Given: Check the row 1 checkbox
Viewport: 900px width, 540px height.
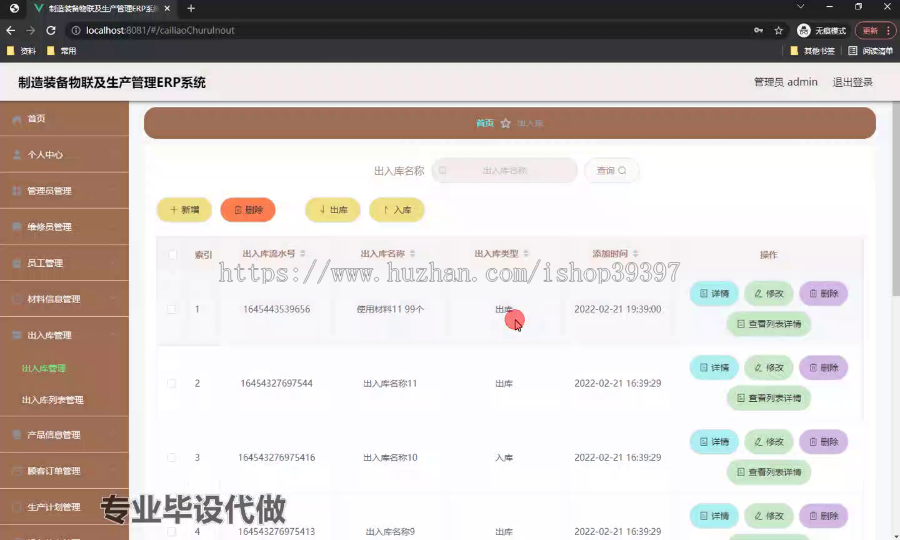Looking at the screenshot, I should (172, 309).
